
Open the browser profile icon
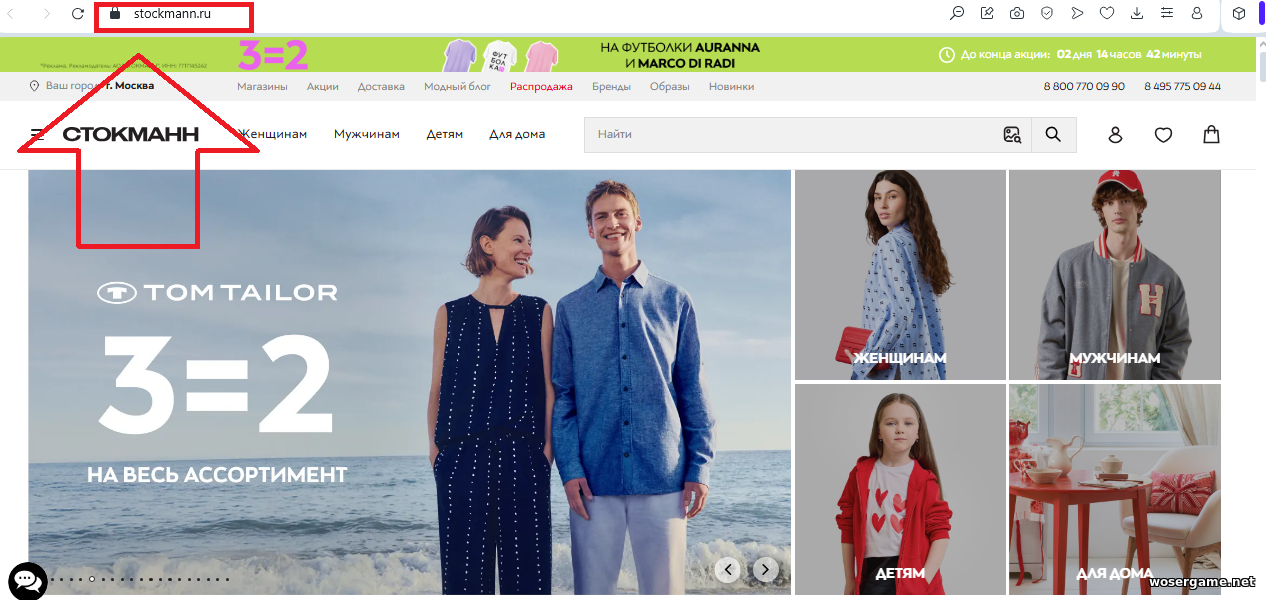click(x=1197, y=14)
